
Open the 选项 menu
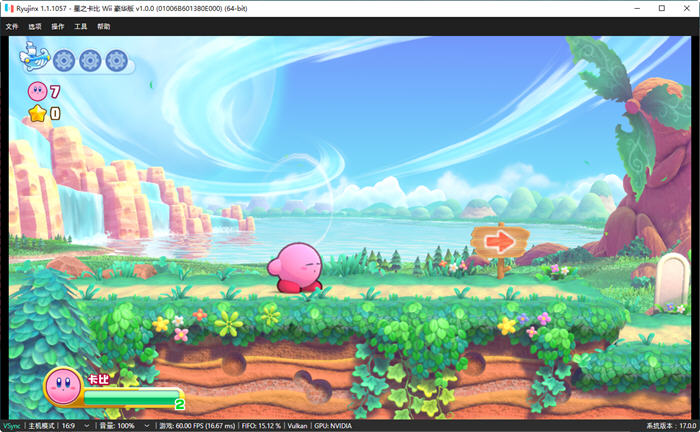(x=35, y=27)
